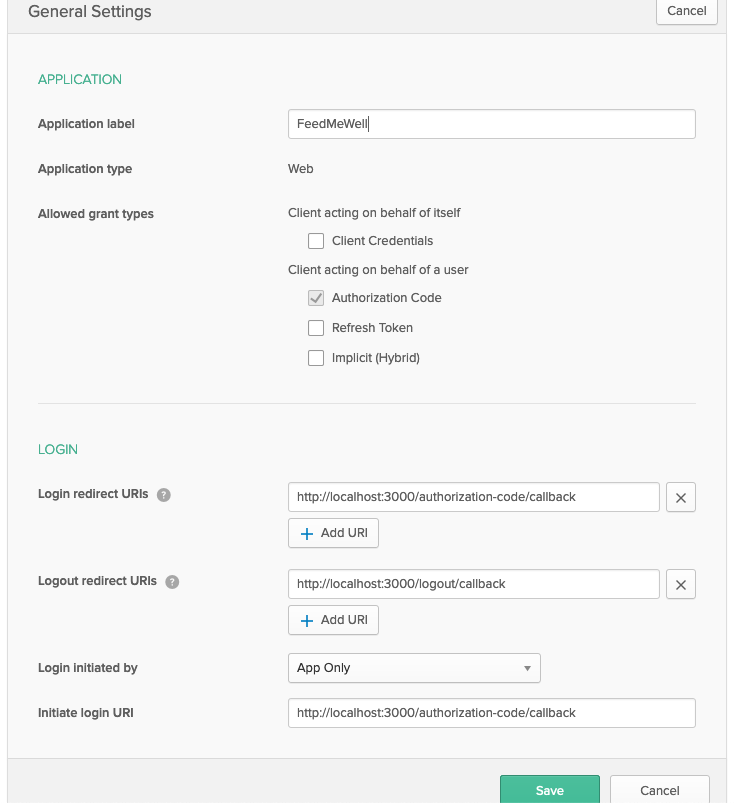Screen dimensions: 735x803
Task: Remove the login redirect URI with X
Action: tap(680, 497)
